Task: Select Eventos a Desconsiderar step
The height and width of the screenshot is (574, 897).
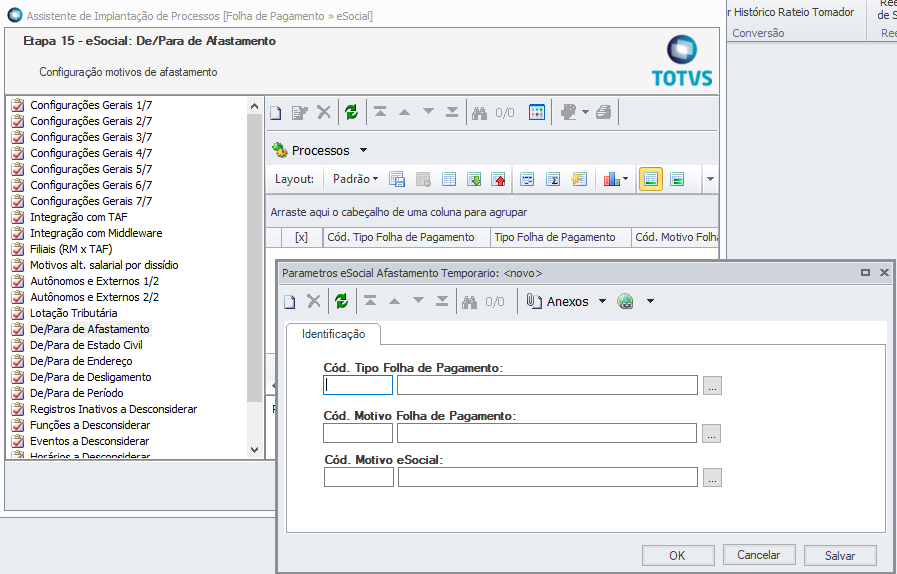Action: (89, 442)
